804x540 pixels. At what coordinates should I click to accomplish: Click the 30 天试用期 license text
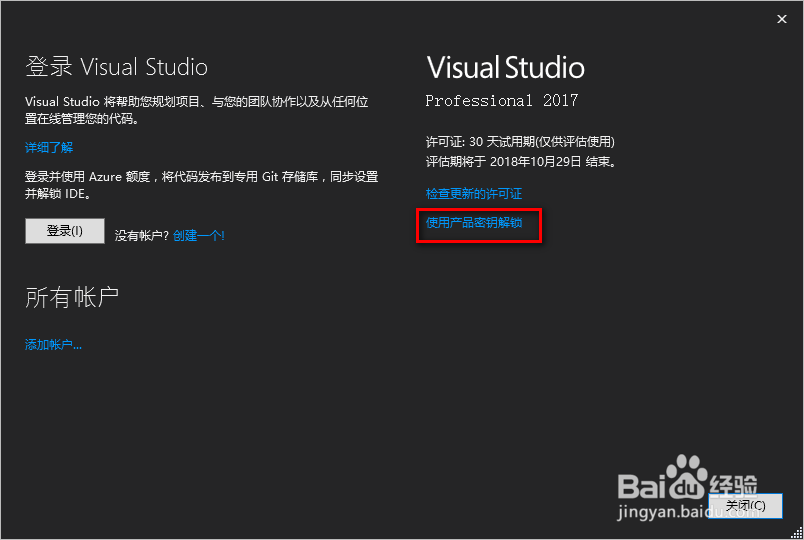coord(501,142)
